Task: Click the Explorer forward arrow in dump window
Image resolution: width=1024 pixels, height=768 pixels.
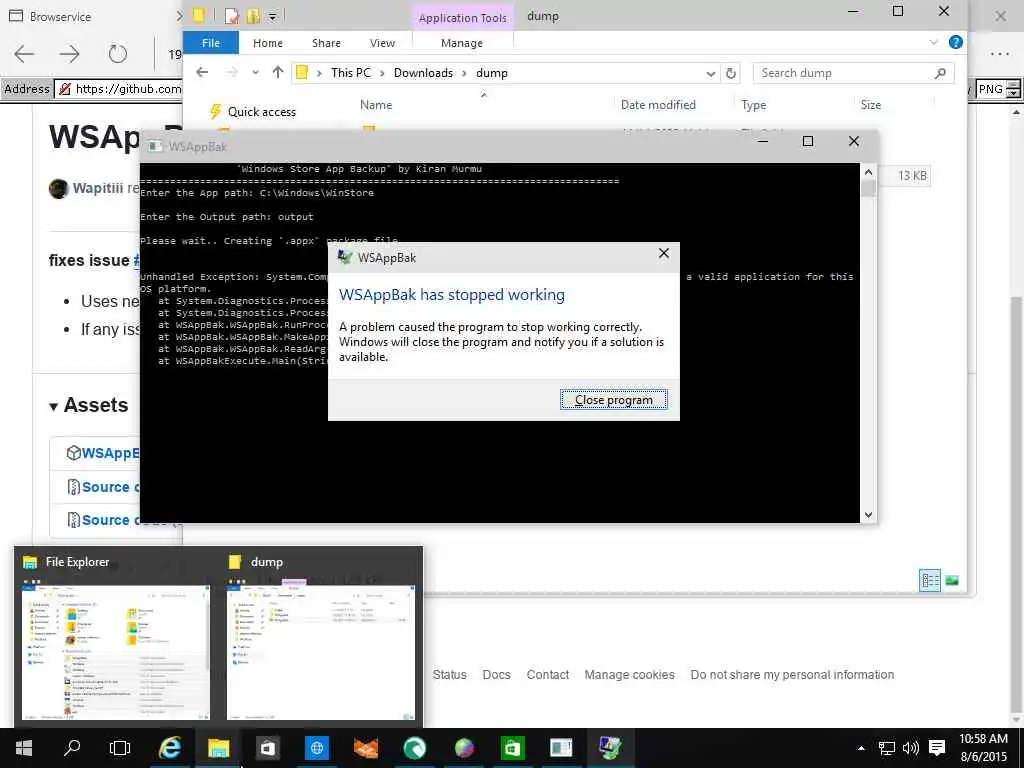Action: (231, 72)
